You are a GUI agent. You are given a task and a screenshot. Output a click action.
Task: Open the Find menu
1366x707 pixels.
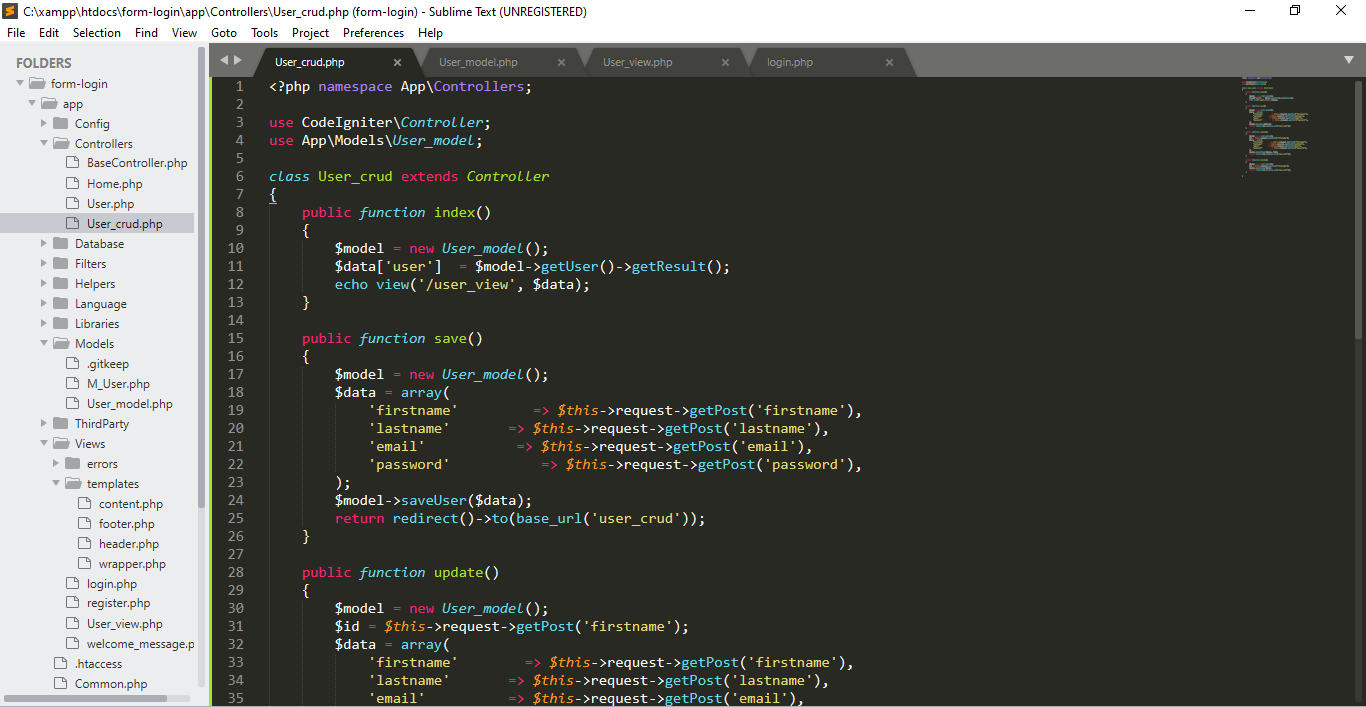(146, 33)
